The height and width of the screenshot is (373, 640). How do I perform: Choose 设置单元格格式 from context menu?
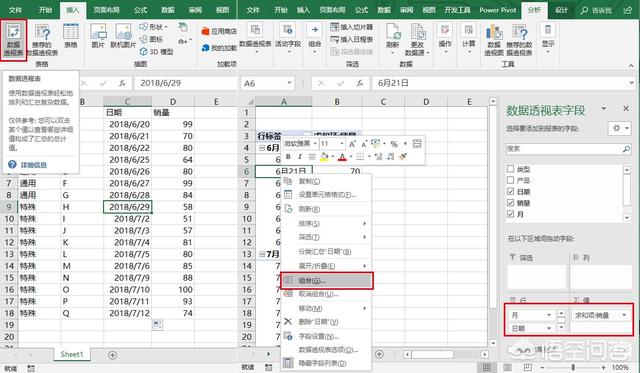tap(326, 195)
